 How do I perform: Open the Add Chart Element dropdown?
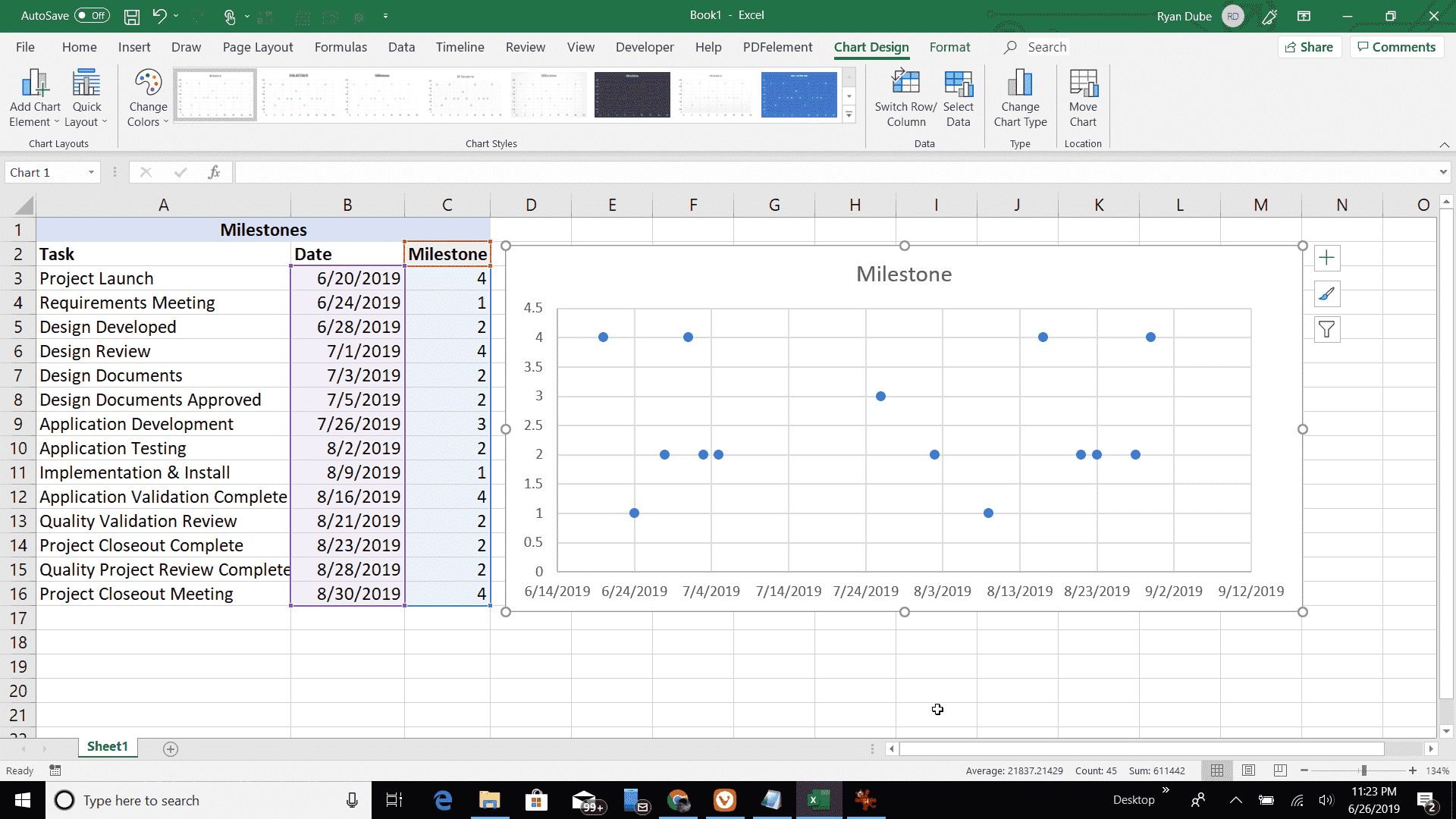tap(35, 100)
